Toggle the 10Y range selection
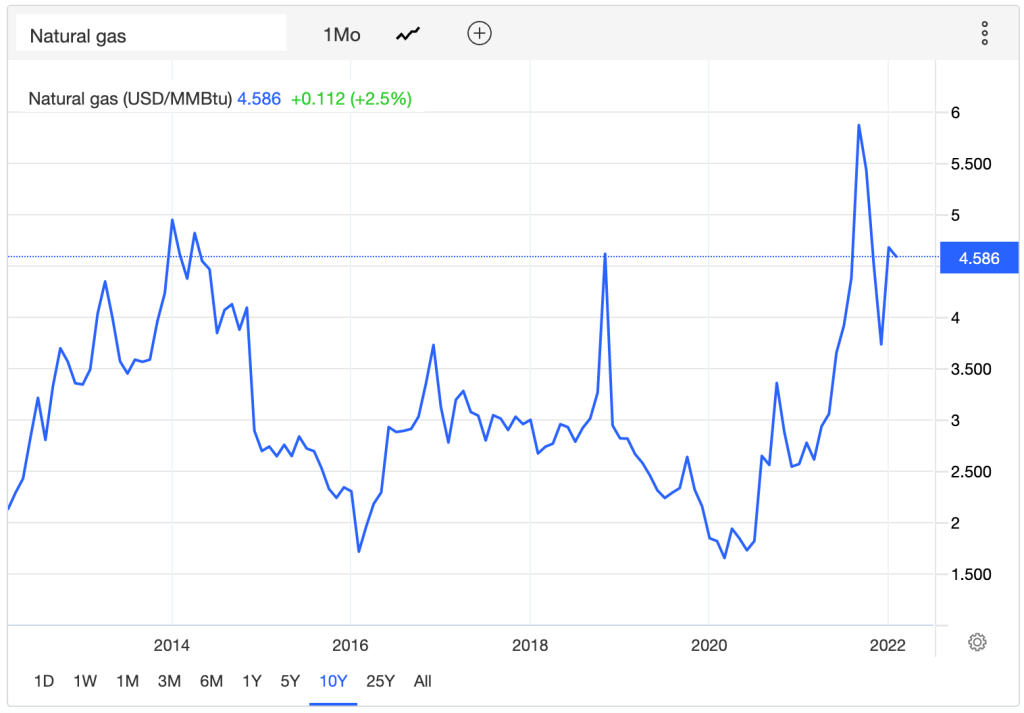1024x713 pixels. tap(332, 681)
